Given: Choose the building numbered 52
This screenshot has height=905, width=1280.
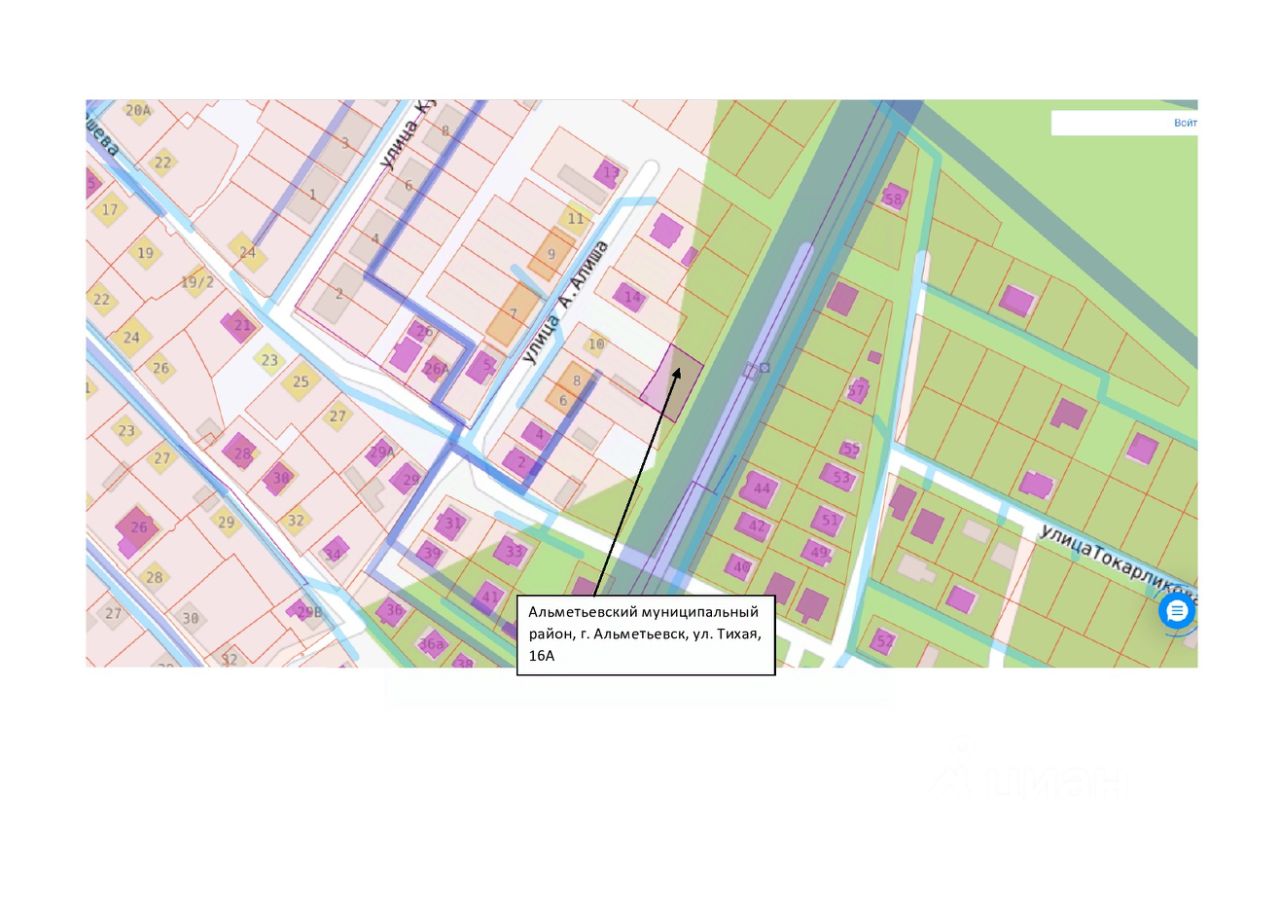Looking at the screenshot, I should pos(883,640).
